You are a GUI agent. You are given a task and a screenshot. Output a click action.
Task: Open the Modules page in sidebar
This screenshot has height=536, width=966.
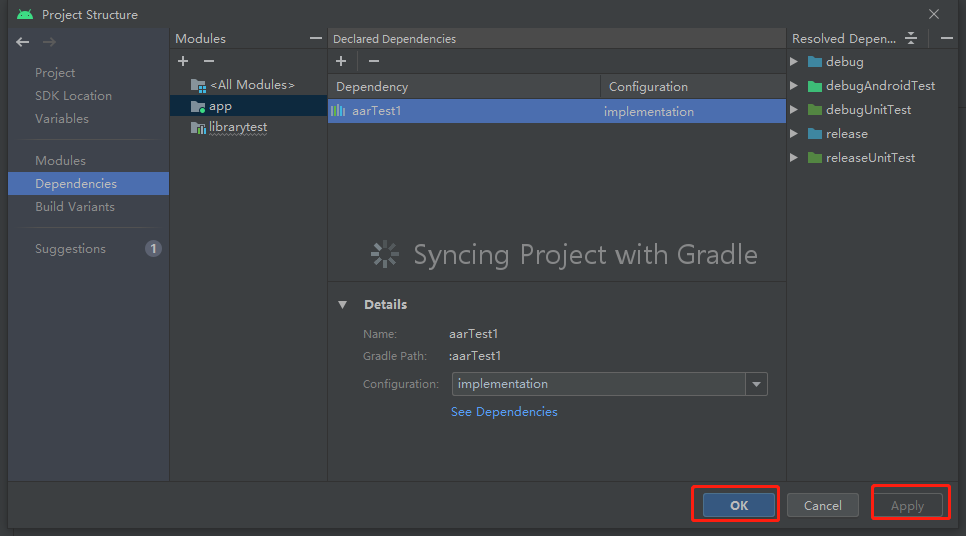60,160
